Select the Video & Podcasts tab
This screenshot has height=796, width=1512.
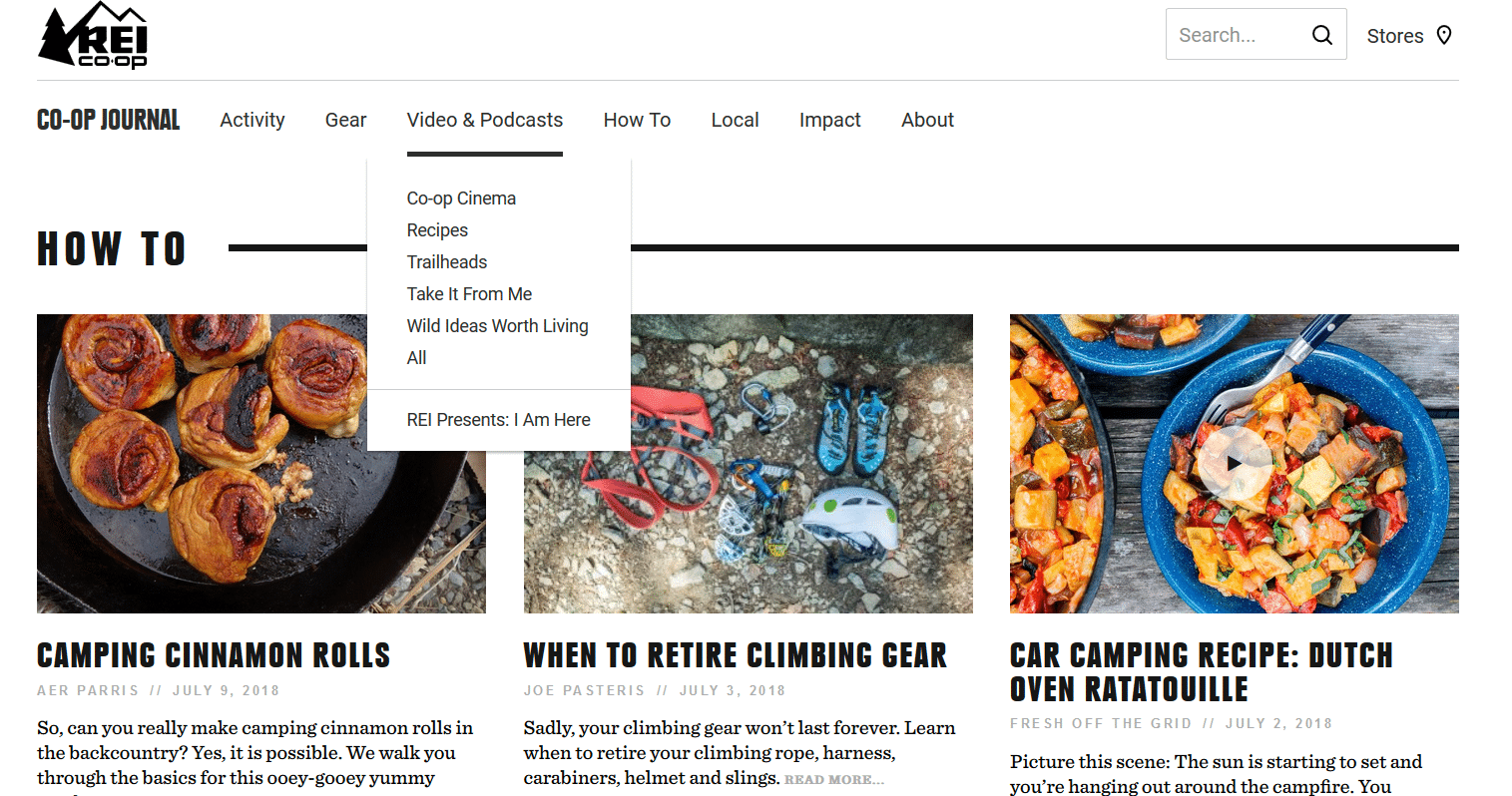[x=485, y=120]
